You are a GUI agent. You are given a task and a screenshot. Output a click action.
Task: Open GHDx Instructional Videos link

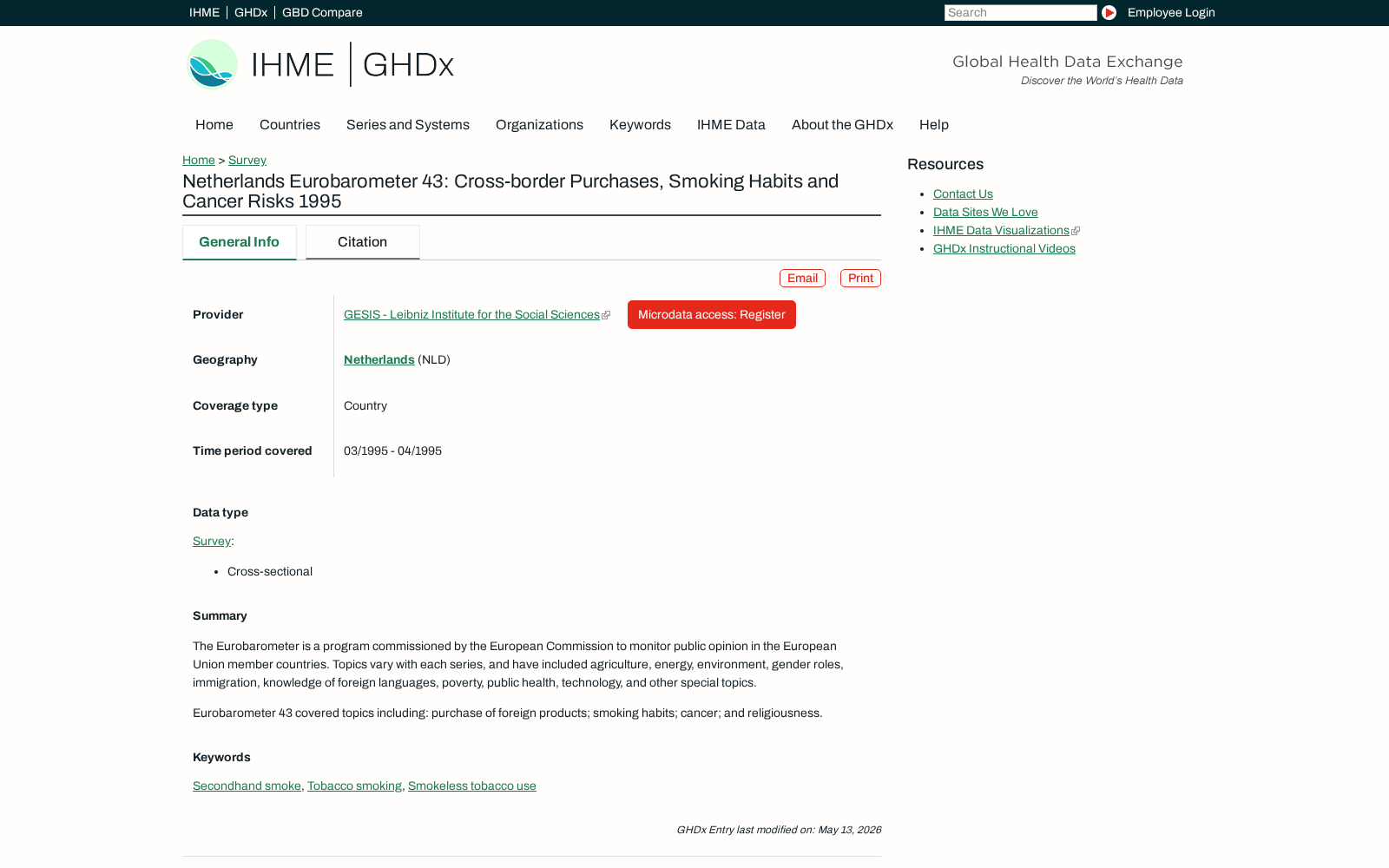click(1004, 248)
